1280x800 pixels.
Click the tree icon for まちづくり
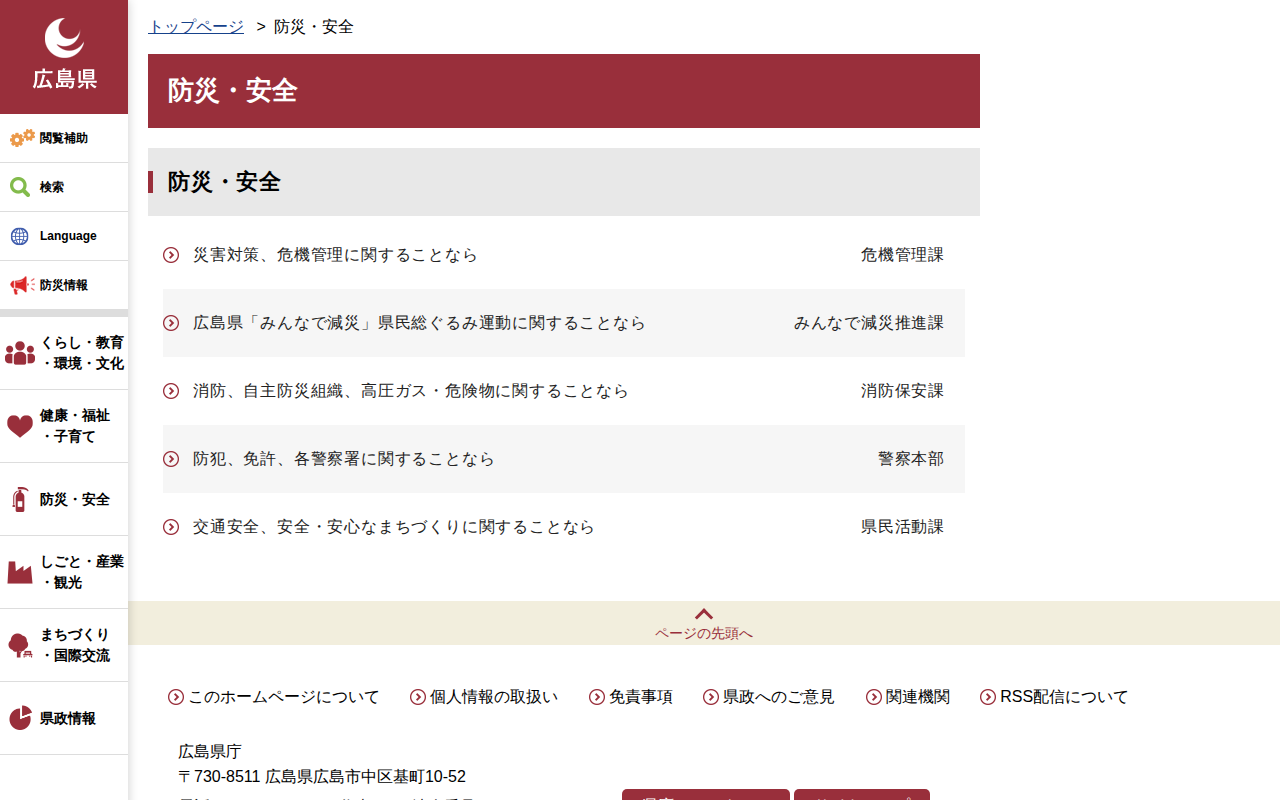20,645
